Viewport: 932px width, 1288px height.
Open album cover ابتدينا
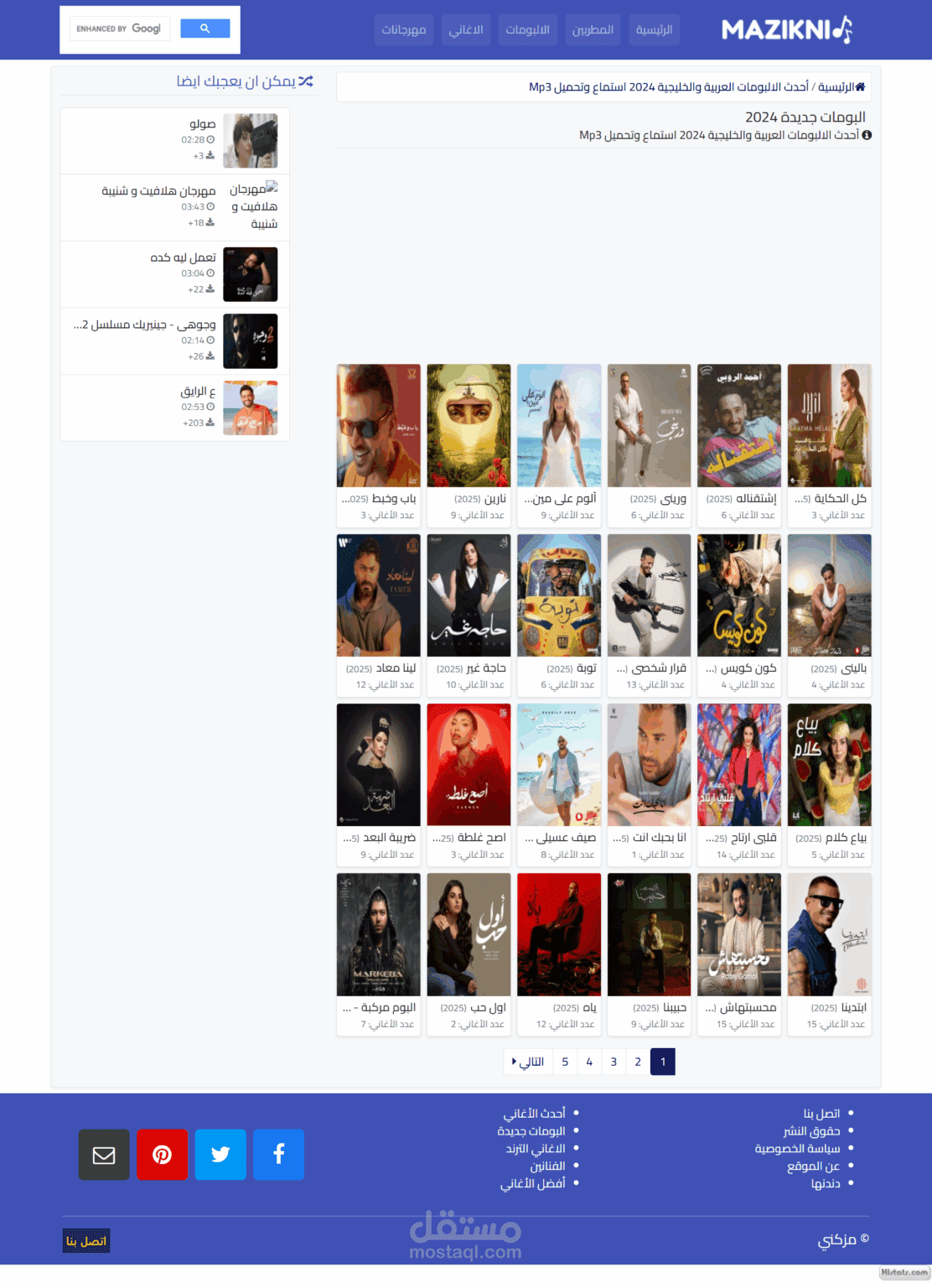tap(830, 934)
